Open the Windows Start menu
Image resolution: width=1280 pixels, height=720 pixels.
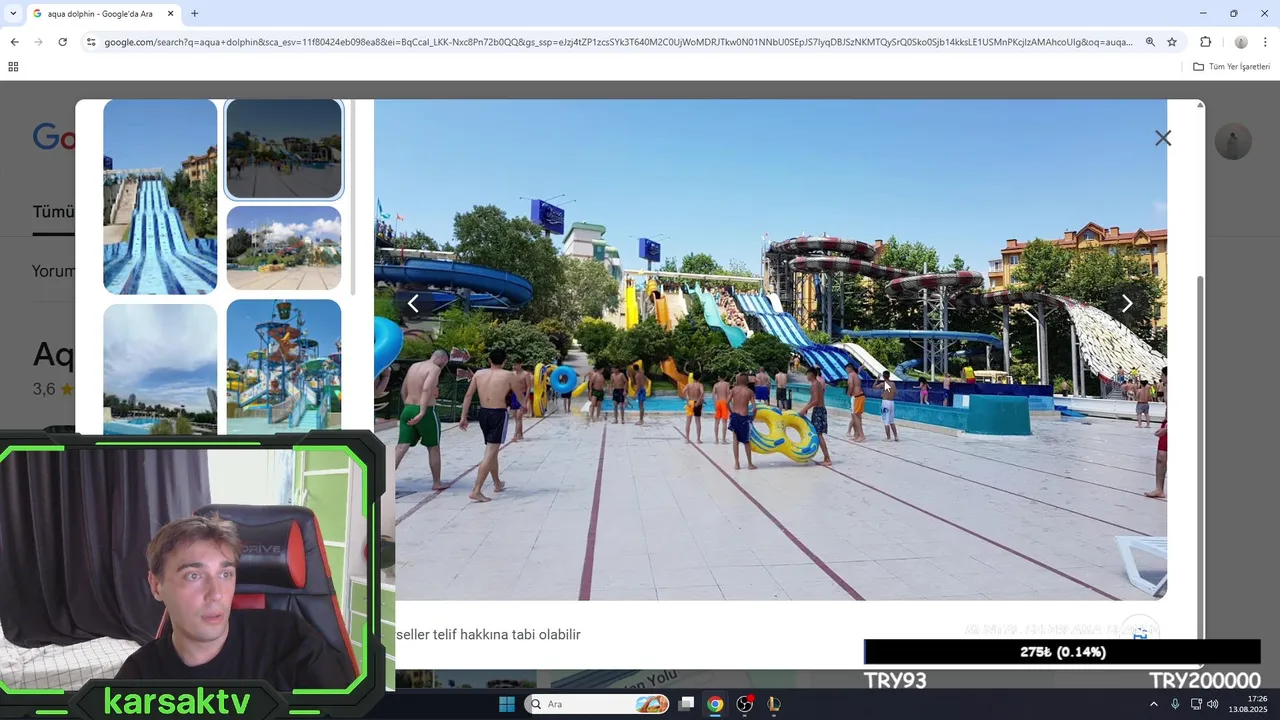tap(507, 704)
